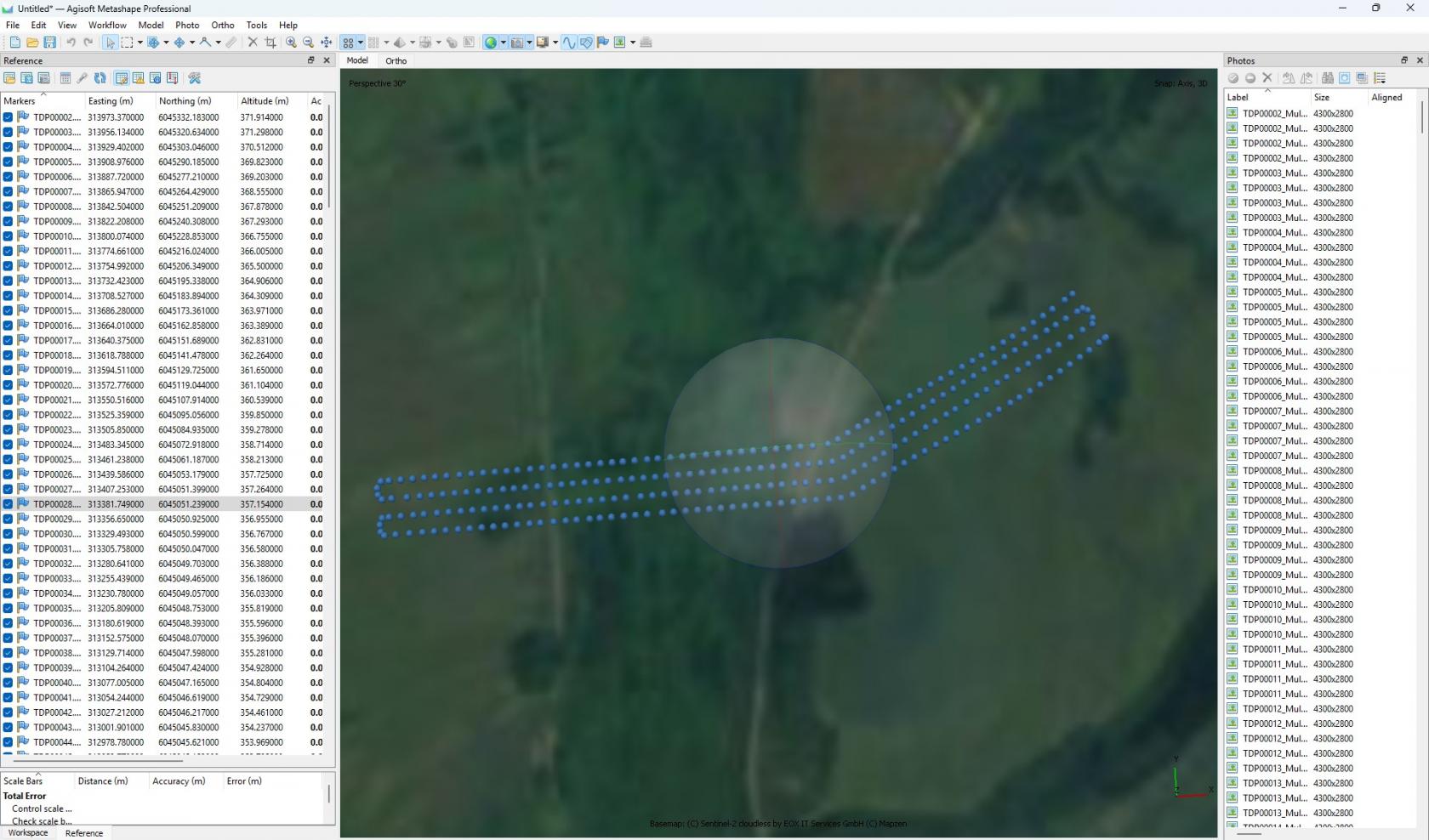Toggle the Show cameras icon
The image size is (1429, 840).
pos(516,43)
